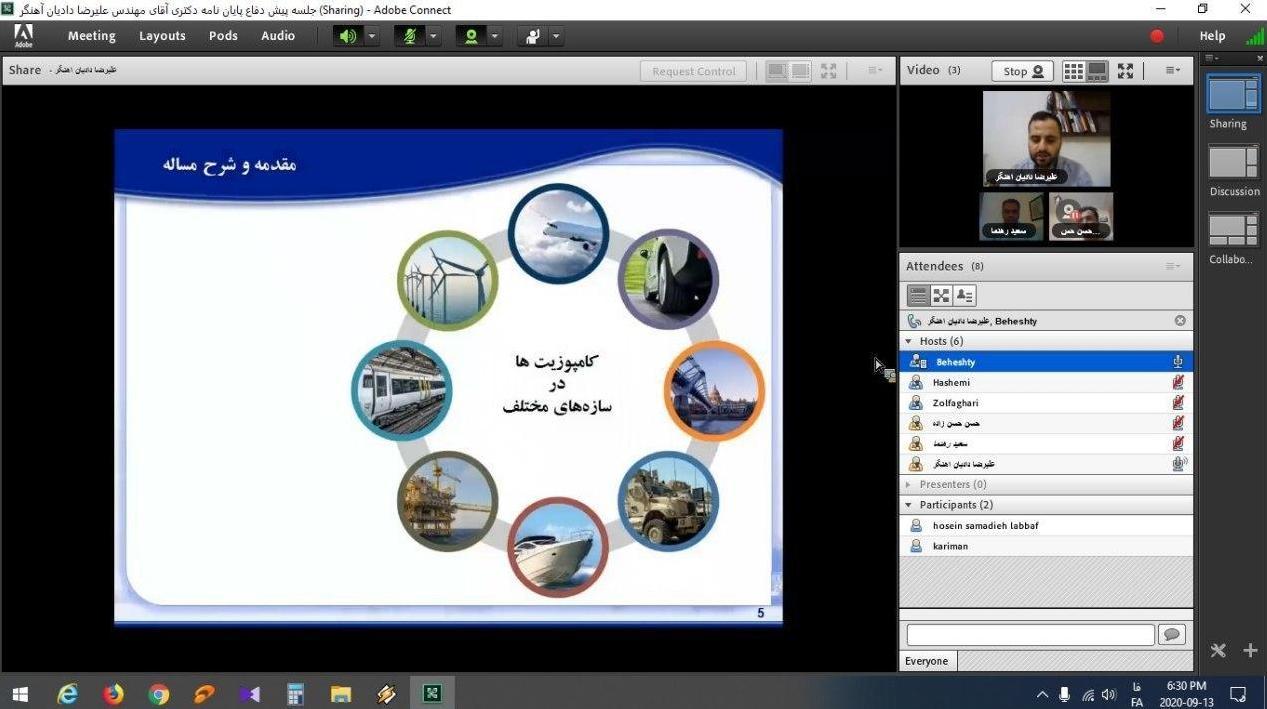Screen dimensions: 1267x709
Task: Click the send chat message icon
Action: tap(1171, 634)
